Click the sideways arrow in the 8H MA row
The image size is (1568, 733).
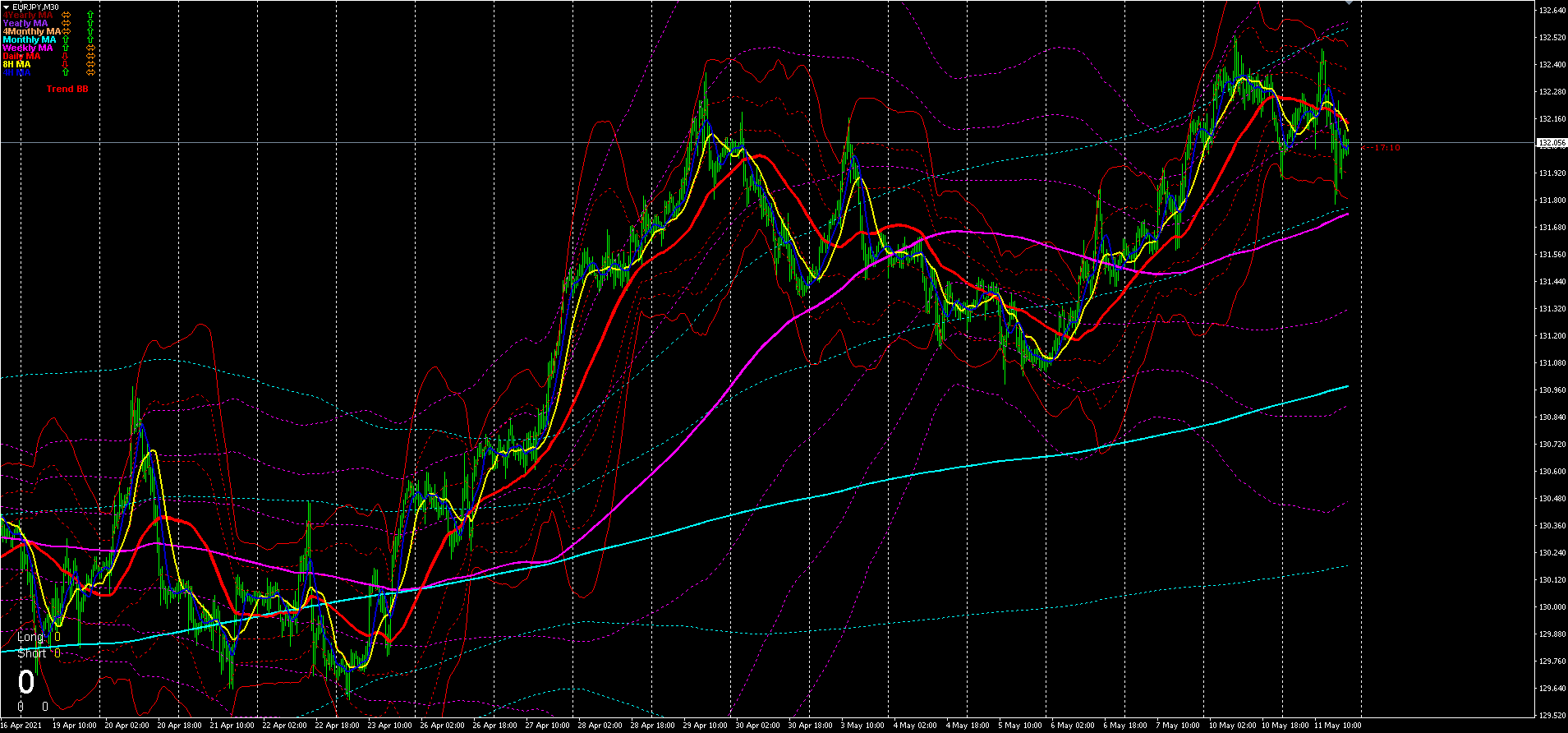tap(90, 64)
